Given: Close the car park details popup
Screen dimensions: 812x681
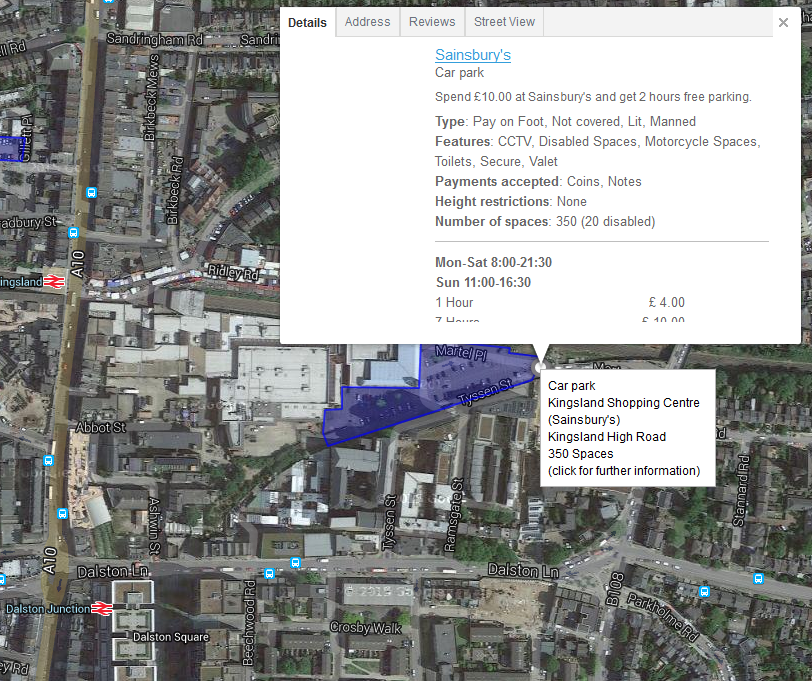Looking at the screenshot, I should point(783,22).
